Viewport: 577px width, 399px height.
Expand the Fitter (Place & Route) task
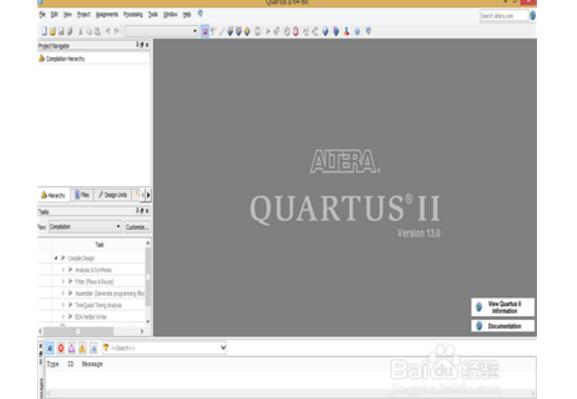click(x=63, y=282)
